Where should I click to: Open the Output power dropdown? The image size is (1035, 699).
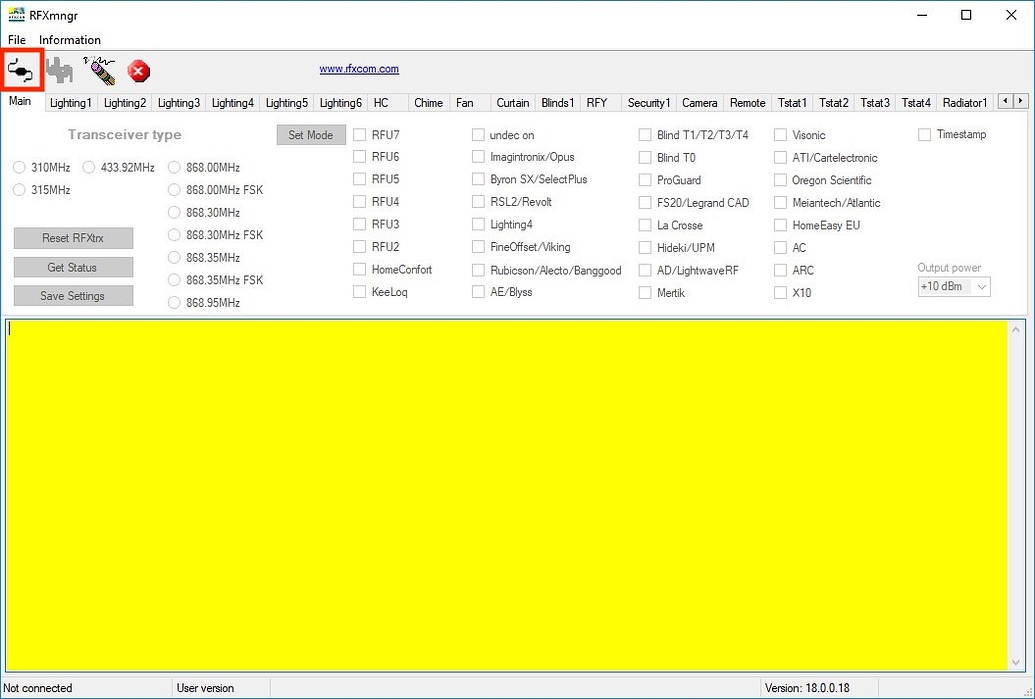[983, 286]
